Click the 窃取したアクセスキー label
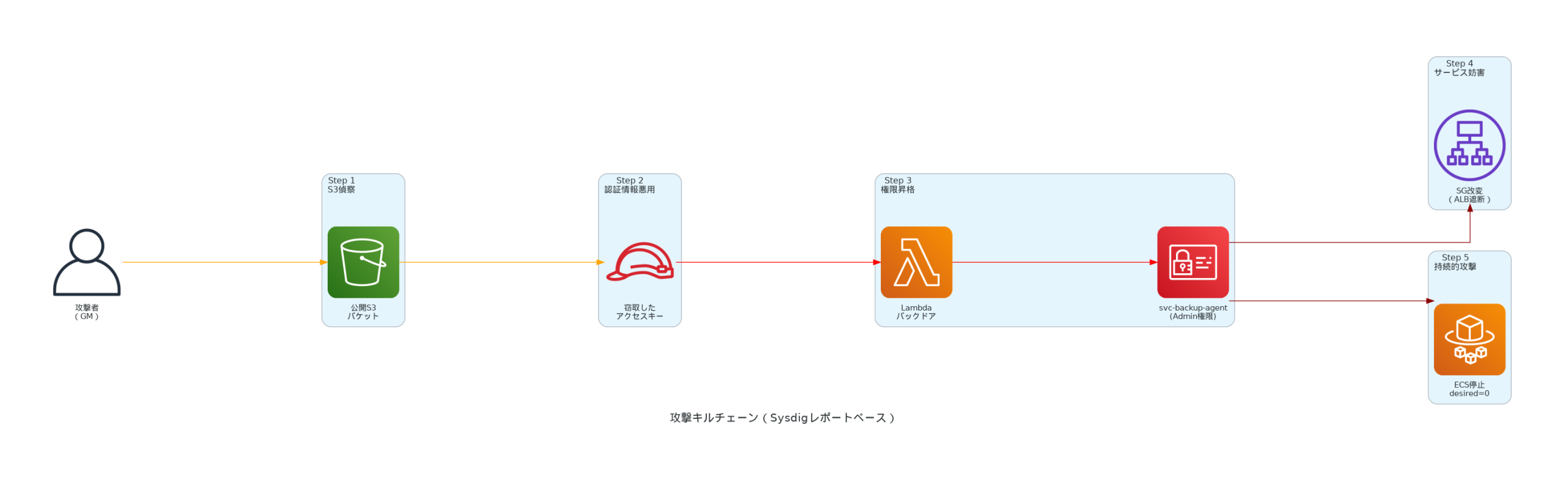 click(639, 312)
